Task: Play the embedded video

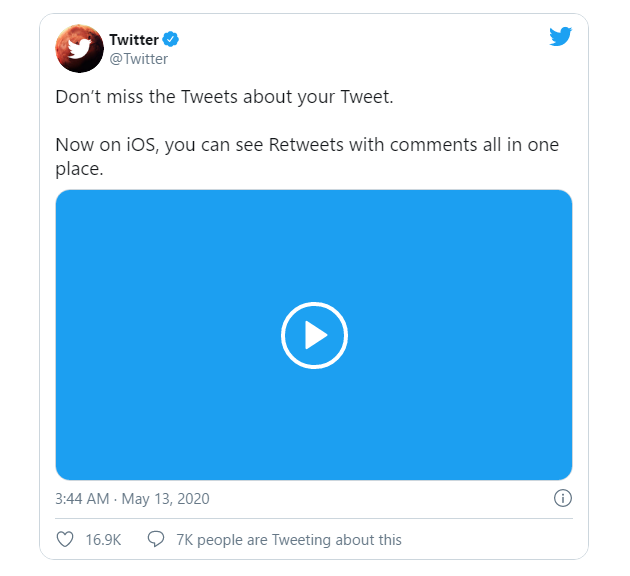Action: [314, 335]
